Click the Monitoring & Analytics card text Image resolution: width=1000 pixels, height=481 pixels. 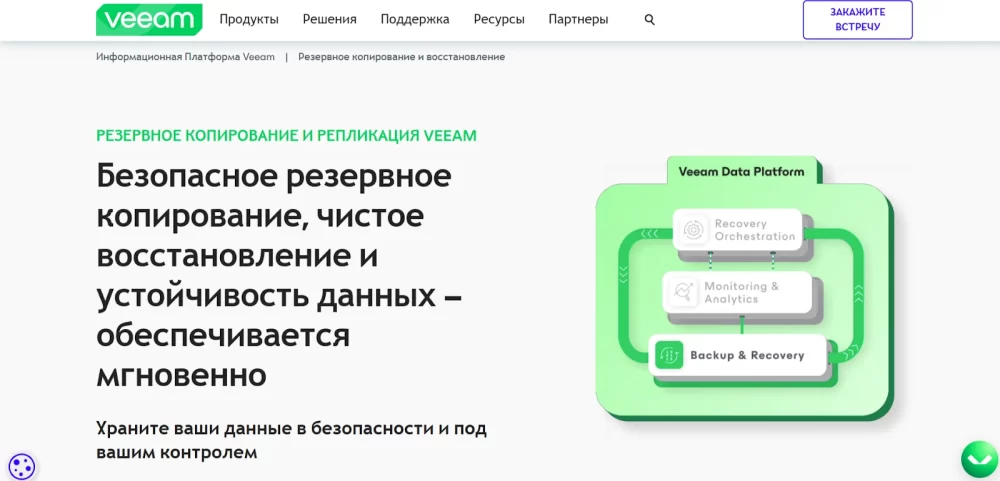(742, 292)
